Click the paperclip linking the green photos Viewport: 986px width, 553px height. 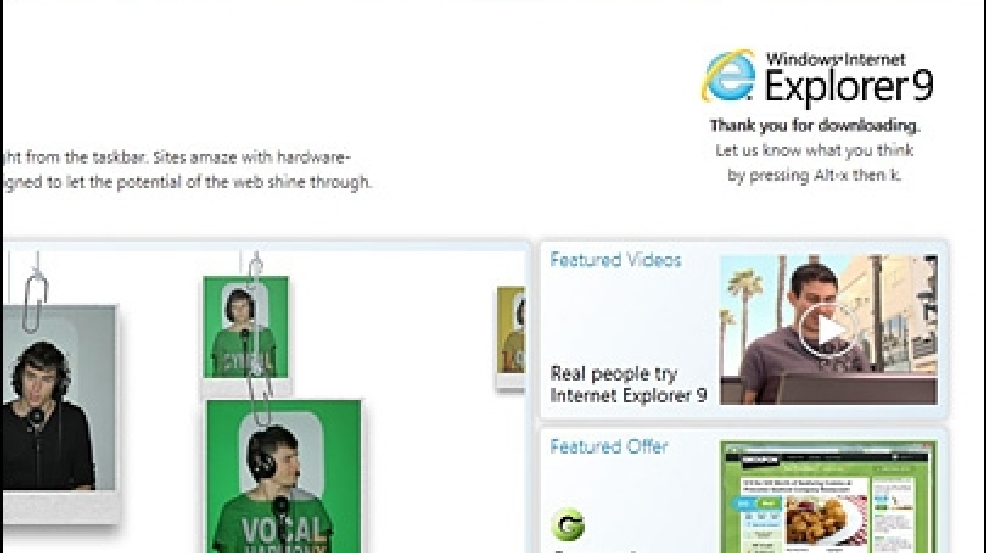point(258,377)
